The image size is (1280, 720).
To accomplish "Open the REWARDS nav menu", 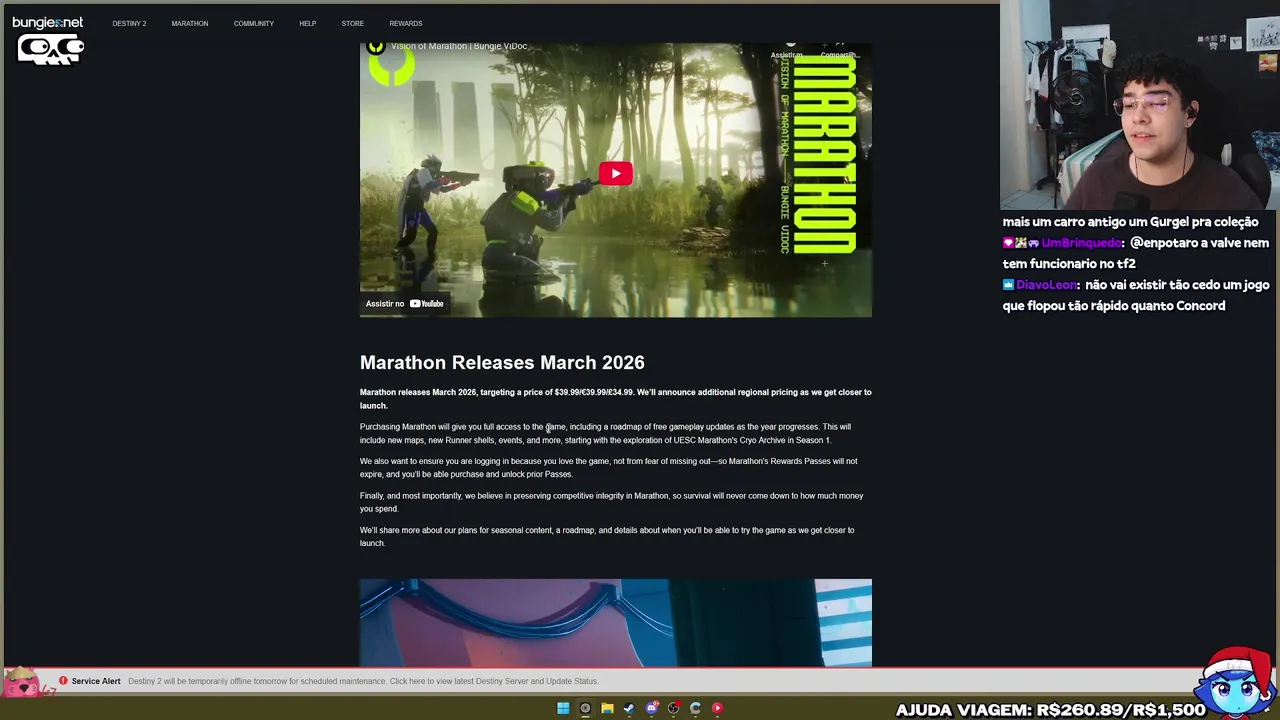I will tap(406, 23).
